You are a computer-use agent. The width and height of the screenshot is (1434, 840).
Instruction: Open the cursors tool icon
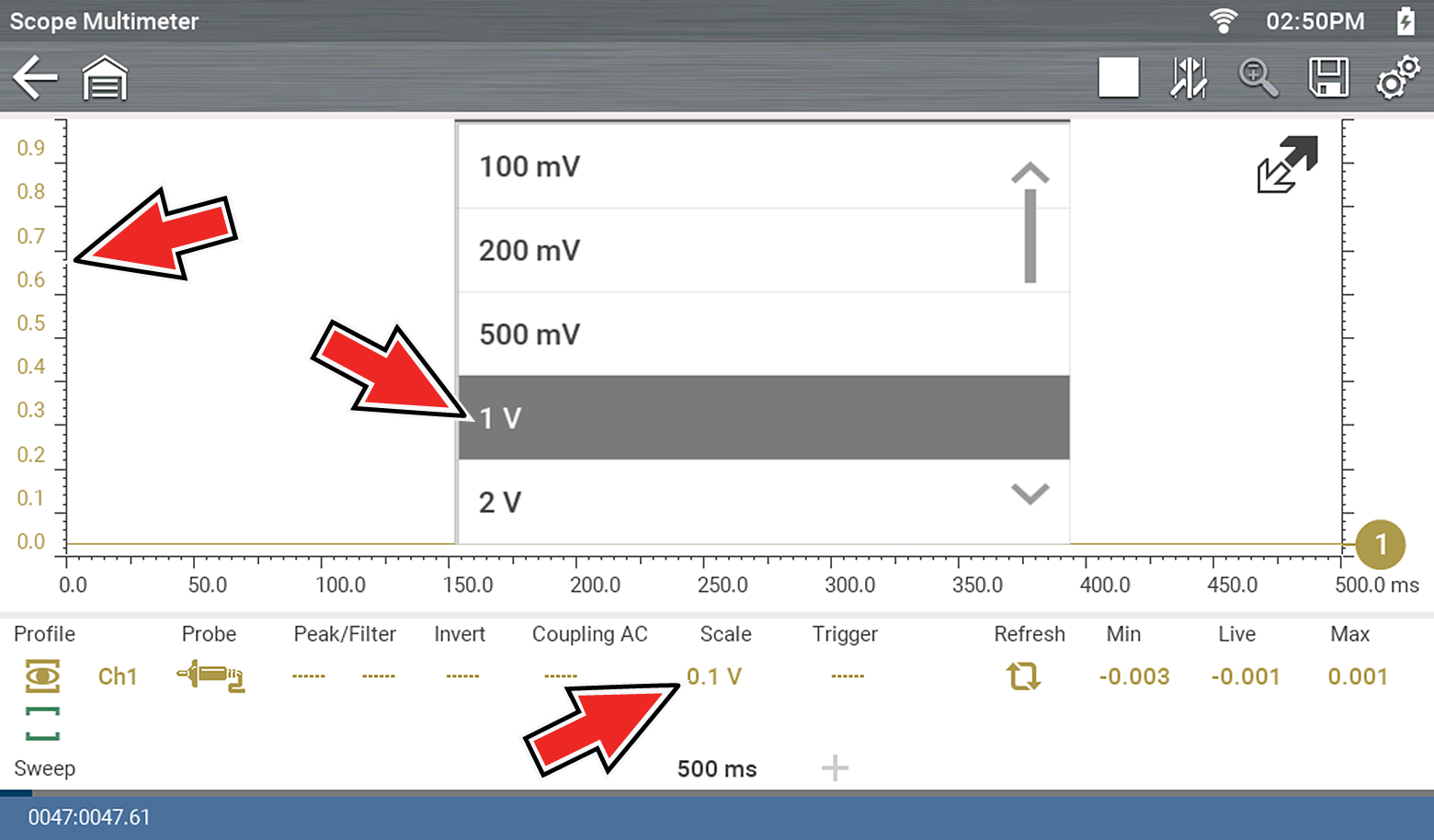(x=1188, y=78)
